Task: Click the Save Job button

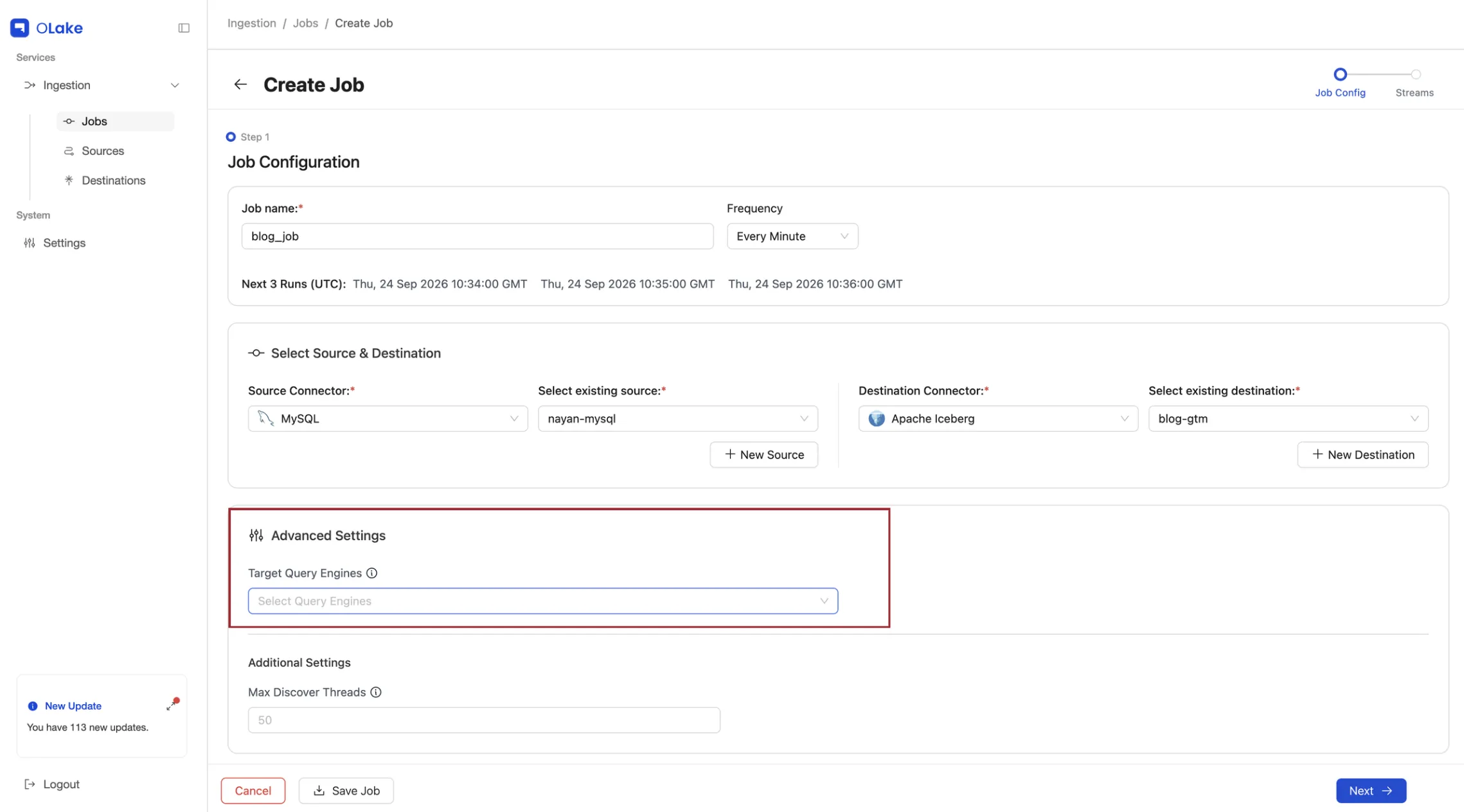Action: [x=346, y=790]
